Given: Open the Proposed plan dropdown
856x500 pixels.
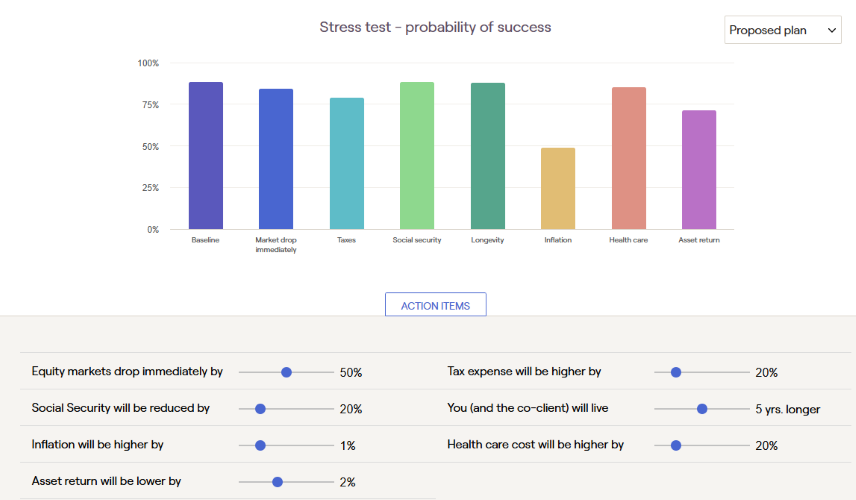Looking at the screenshot, I should coord(782,30).
